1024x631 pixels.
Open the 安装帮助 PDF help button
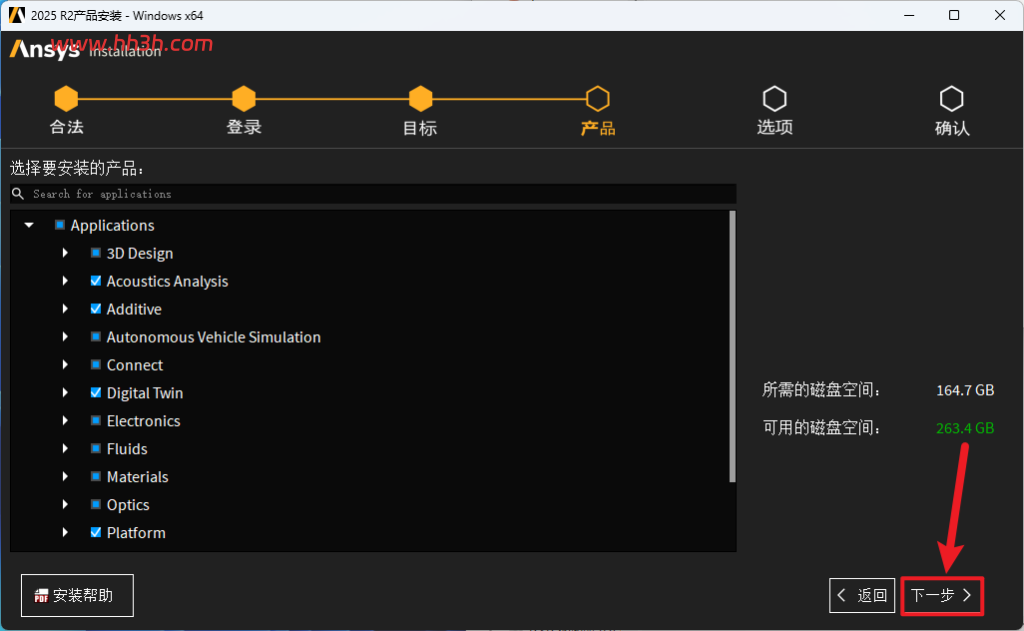(77, 595)
